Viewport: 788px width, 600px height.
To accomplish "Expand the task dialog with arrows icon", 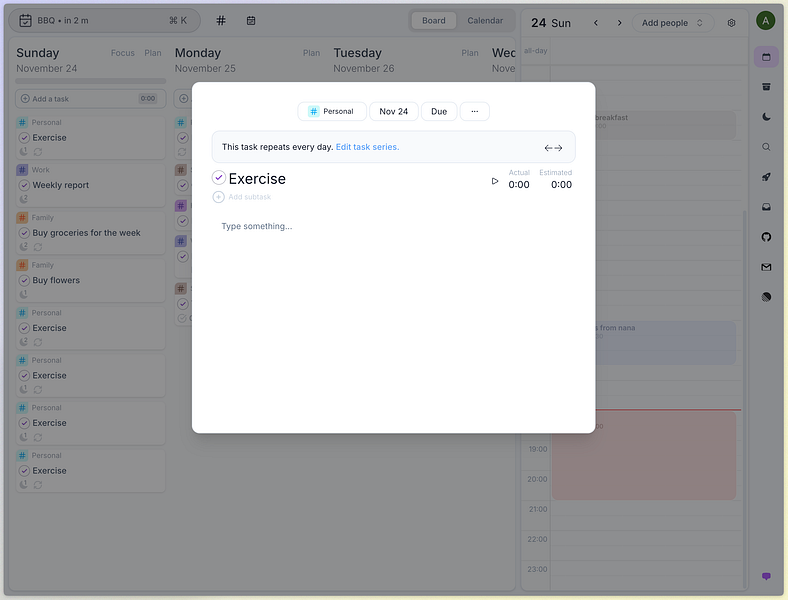I will (553, 148).
